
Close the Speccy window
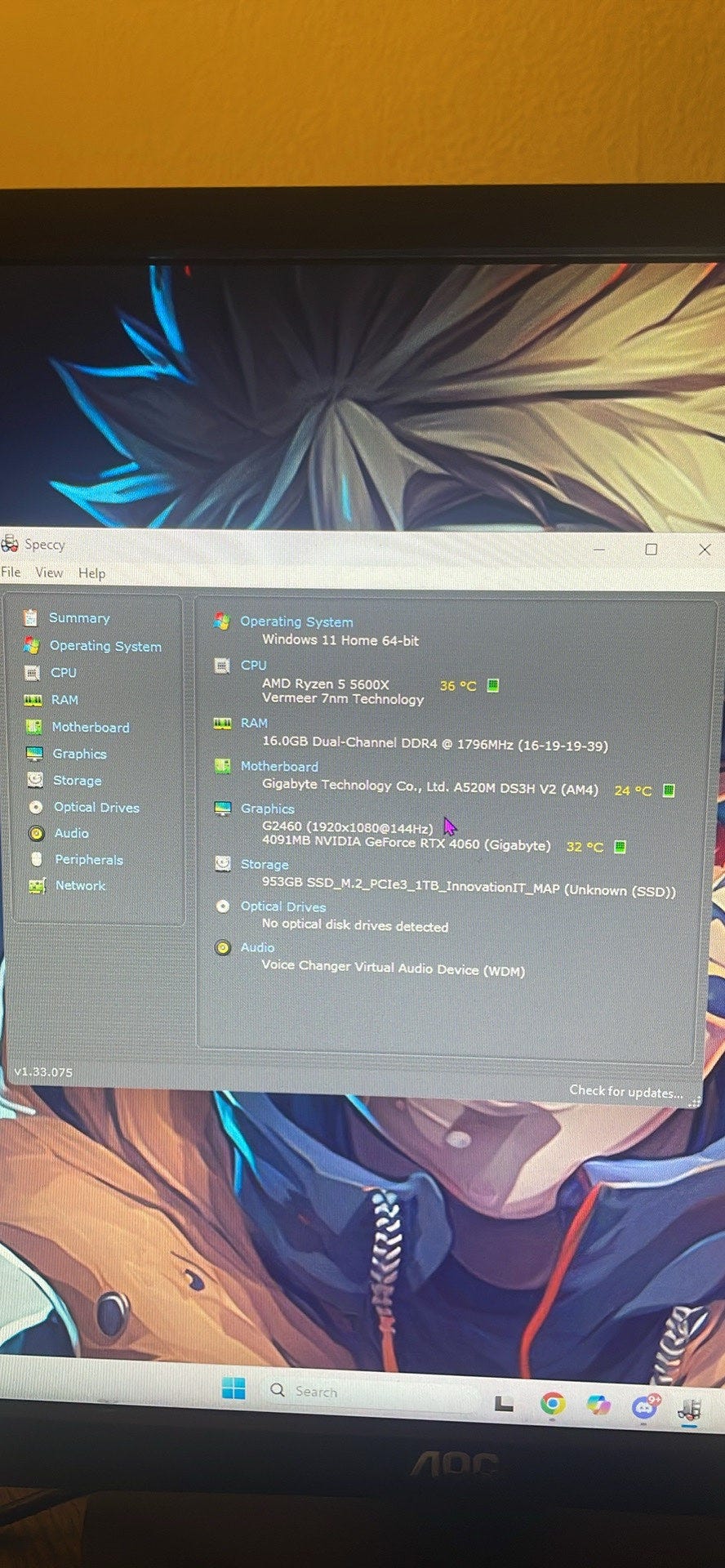[x=705, y=550]
